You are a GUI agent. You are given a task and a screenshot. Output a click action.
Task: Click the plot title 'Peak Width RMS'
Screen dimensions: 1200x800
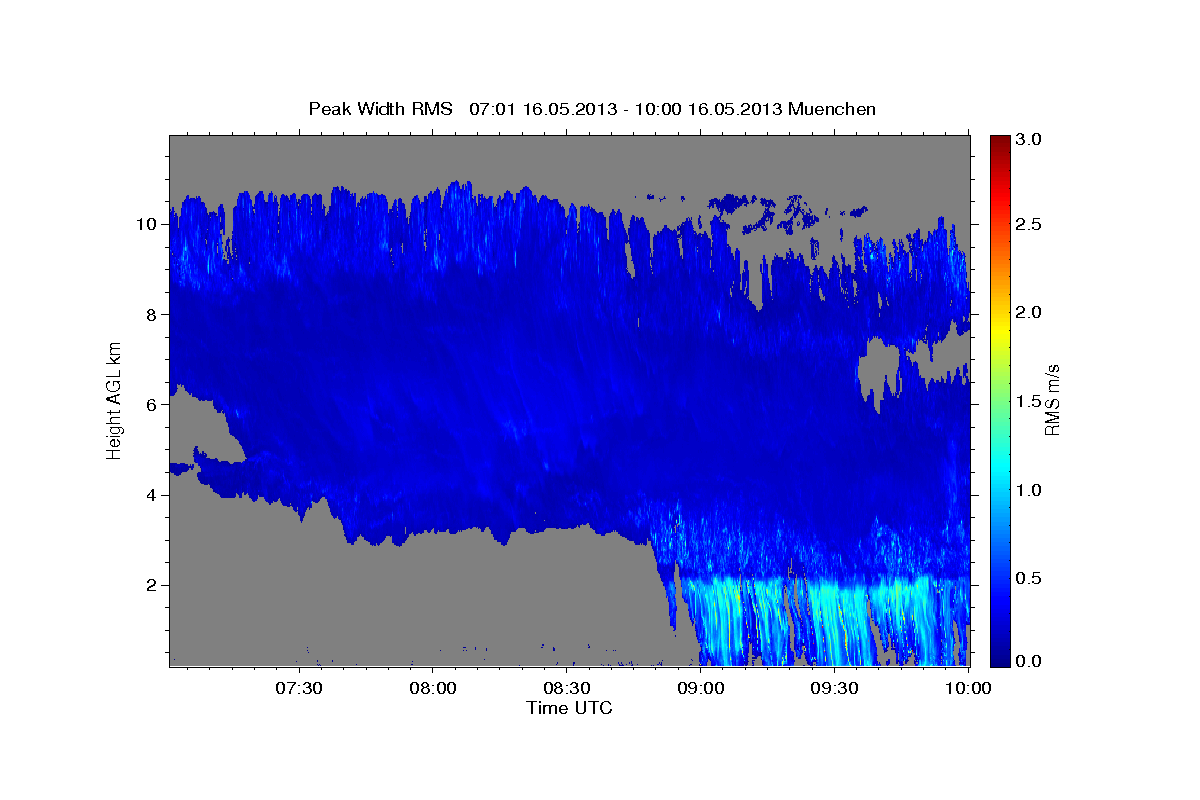pyautogui.click(x=381, y=108)
